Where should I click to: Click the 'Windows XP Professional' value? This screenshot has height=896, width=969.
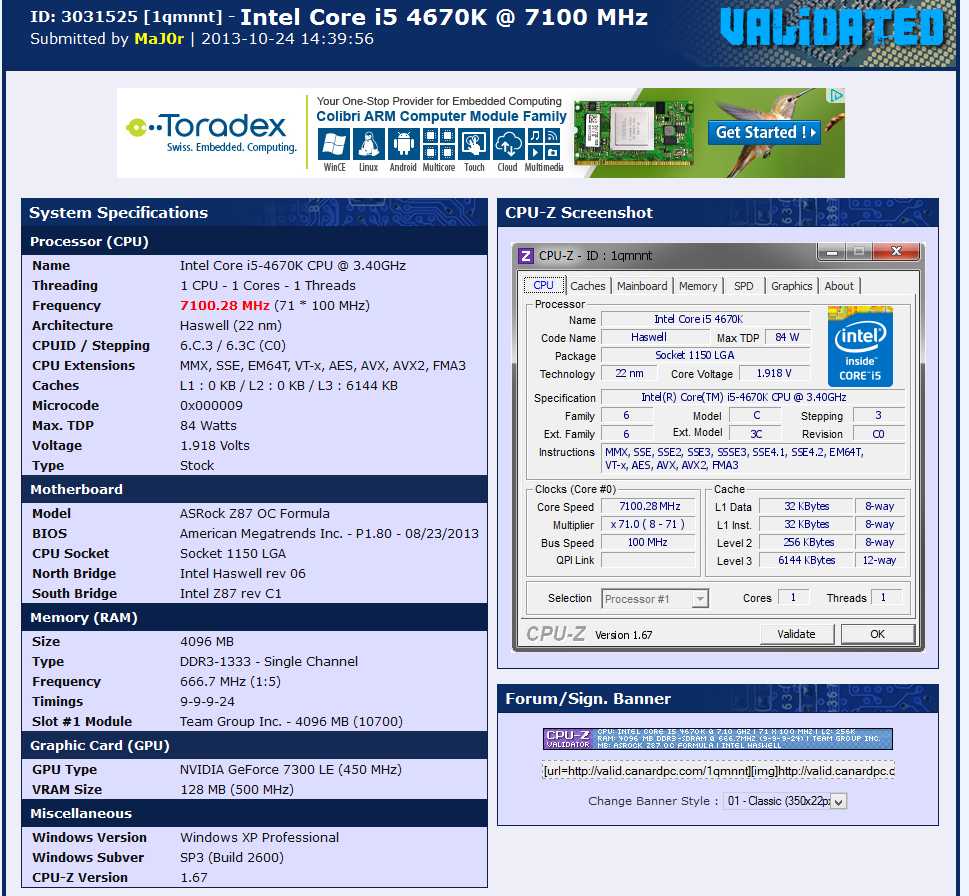pyautogui.click(x=260, y=837)
